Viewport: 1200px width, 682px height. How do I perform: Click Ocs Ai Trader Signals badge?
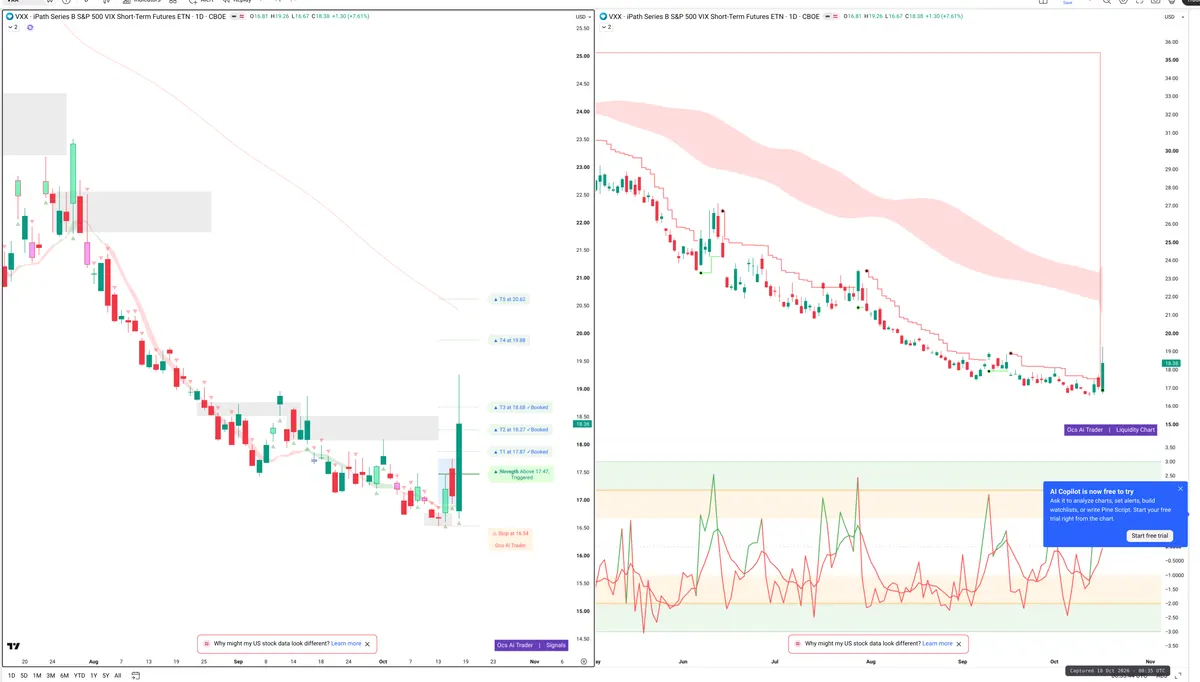pos(532,645)
